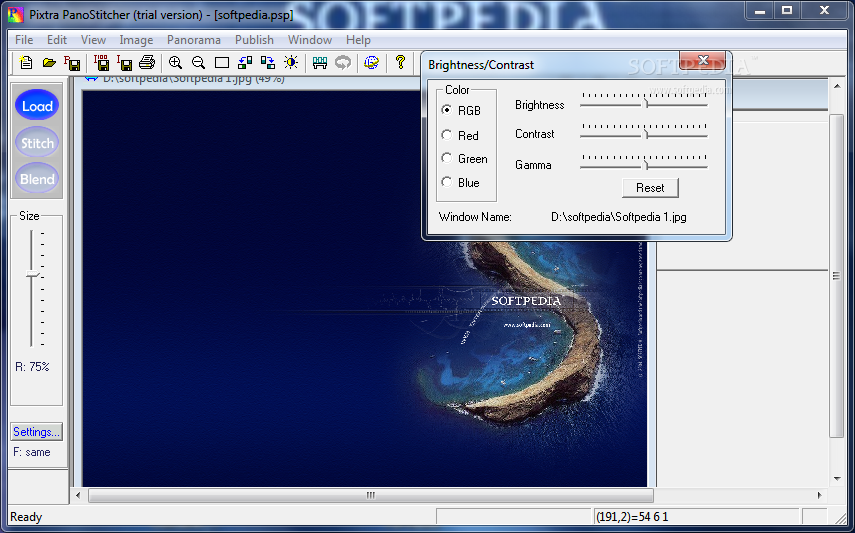Click the blue Load button

(37, 105)
